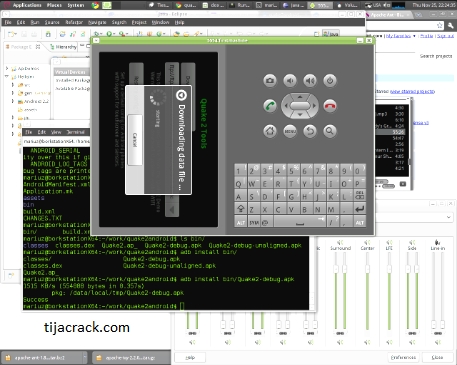Mute the Surround channel in mixer

click(x=340, y=342)
